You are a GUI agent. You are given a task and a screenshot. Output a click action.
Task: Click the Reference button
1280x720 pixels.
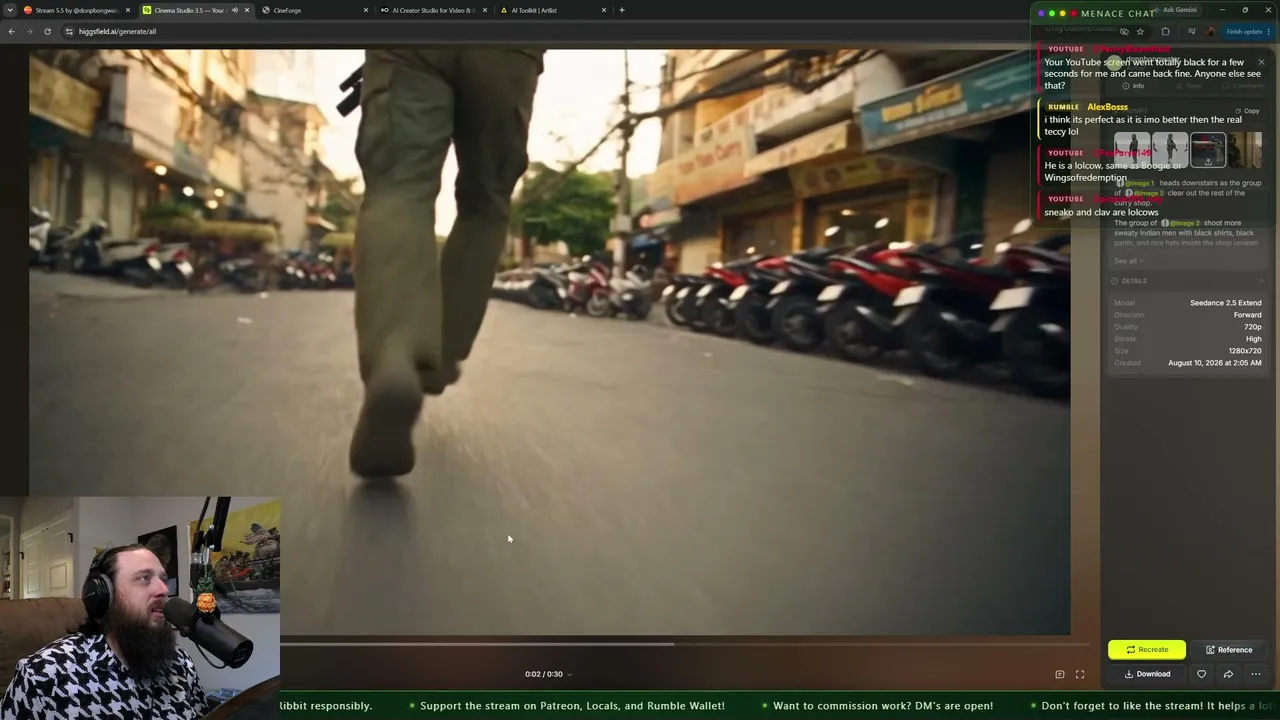tap(1229, 650)
